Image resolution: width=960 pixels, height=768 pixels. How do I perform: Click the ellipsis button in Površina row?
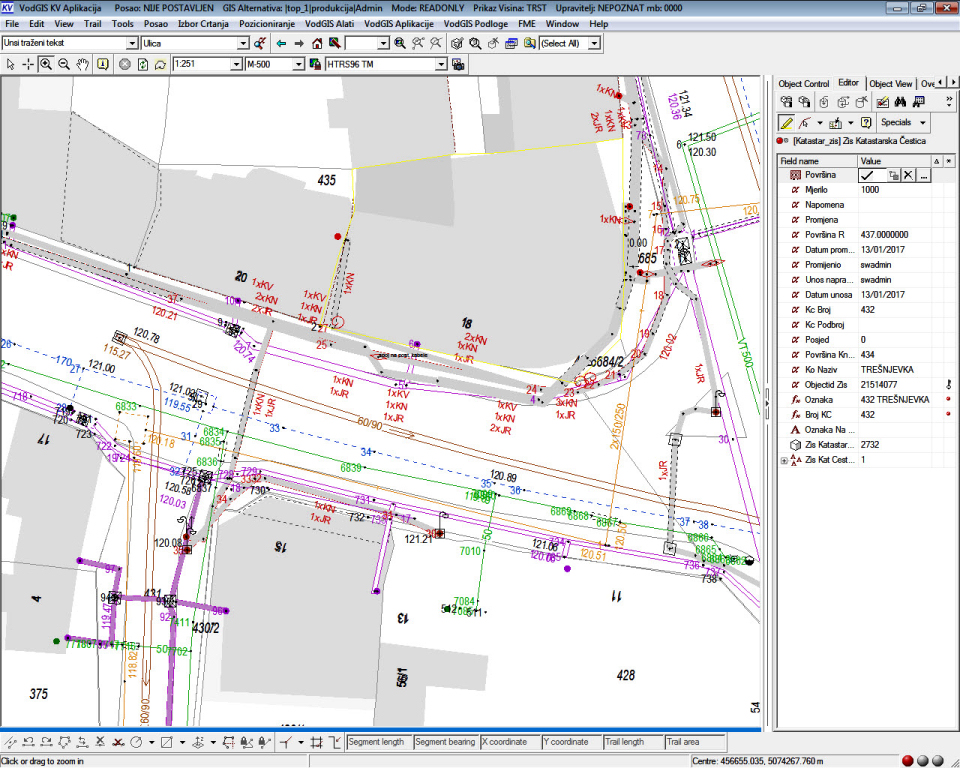(925, 175)
